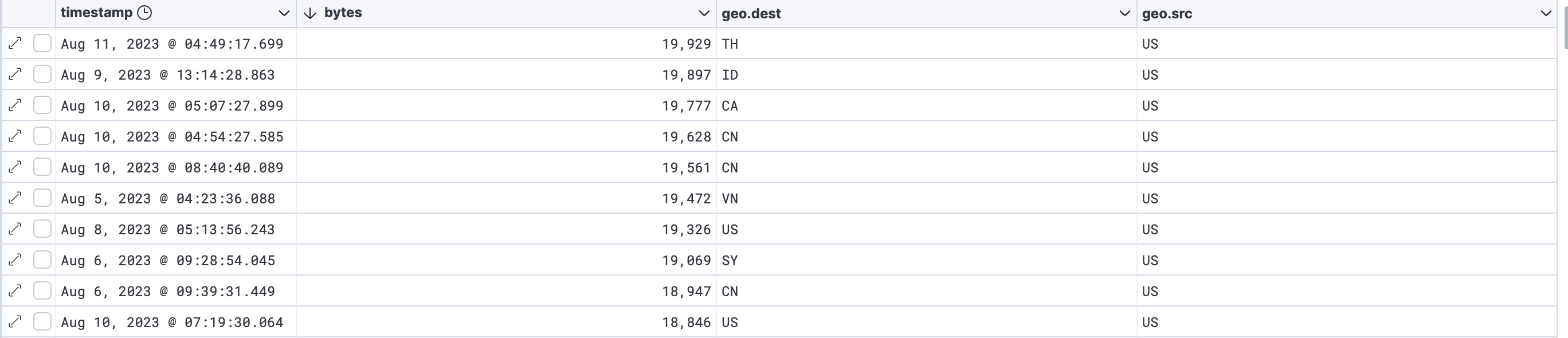Open timestamp column options dropdown
1568x338 pixels.
tap(284, 13)
